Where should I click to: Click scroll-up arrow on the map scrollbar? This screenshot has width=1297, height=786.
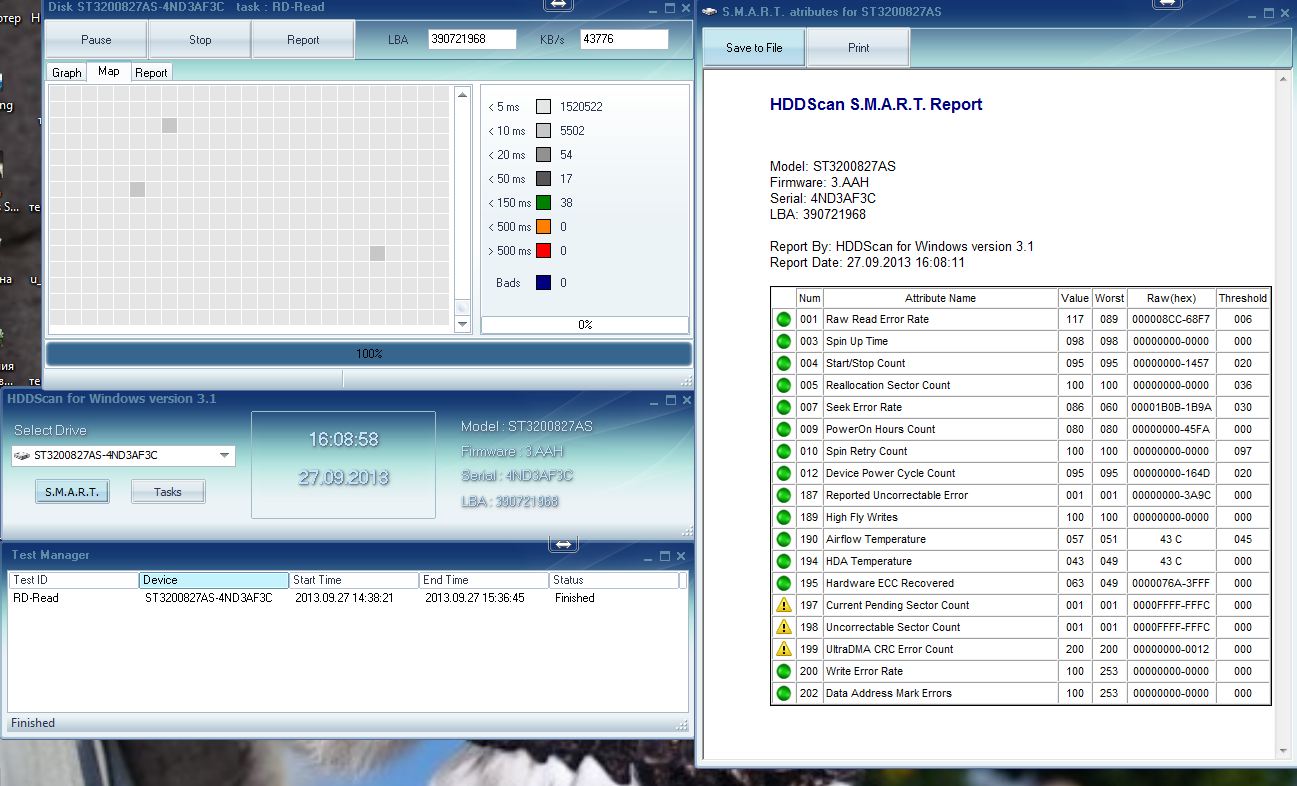462,95
